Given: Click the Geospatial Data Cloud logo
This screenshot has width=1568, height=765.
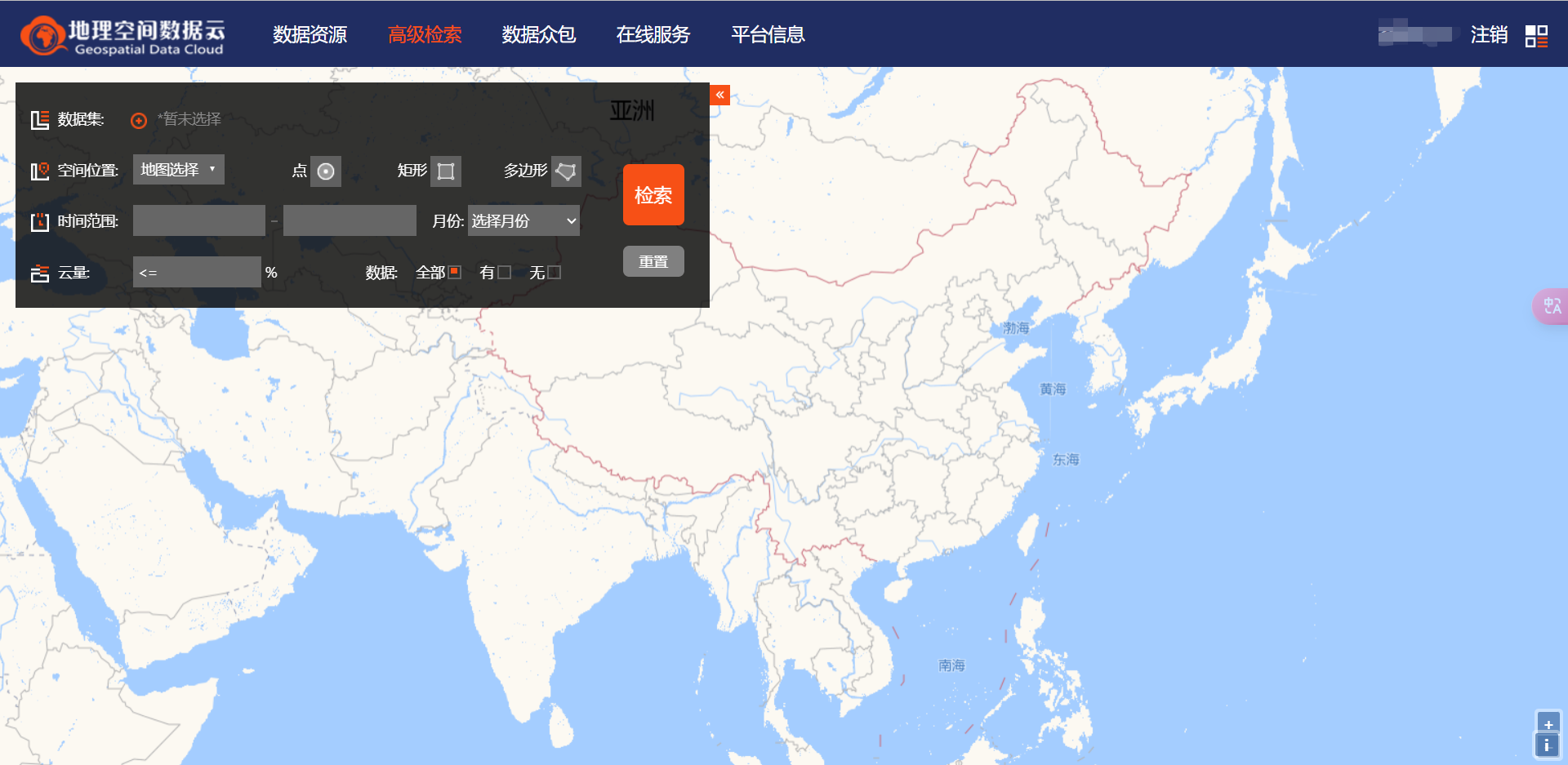Looking at the screenshot, I should [x=122, y=34].
